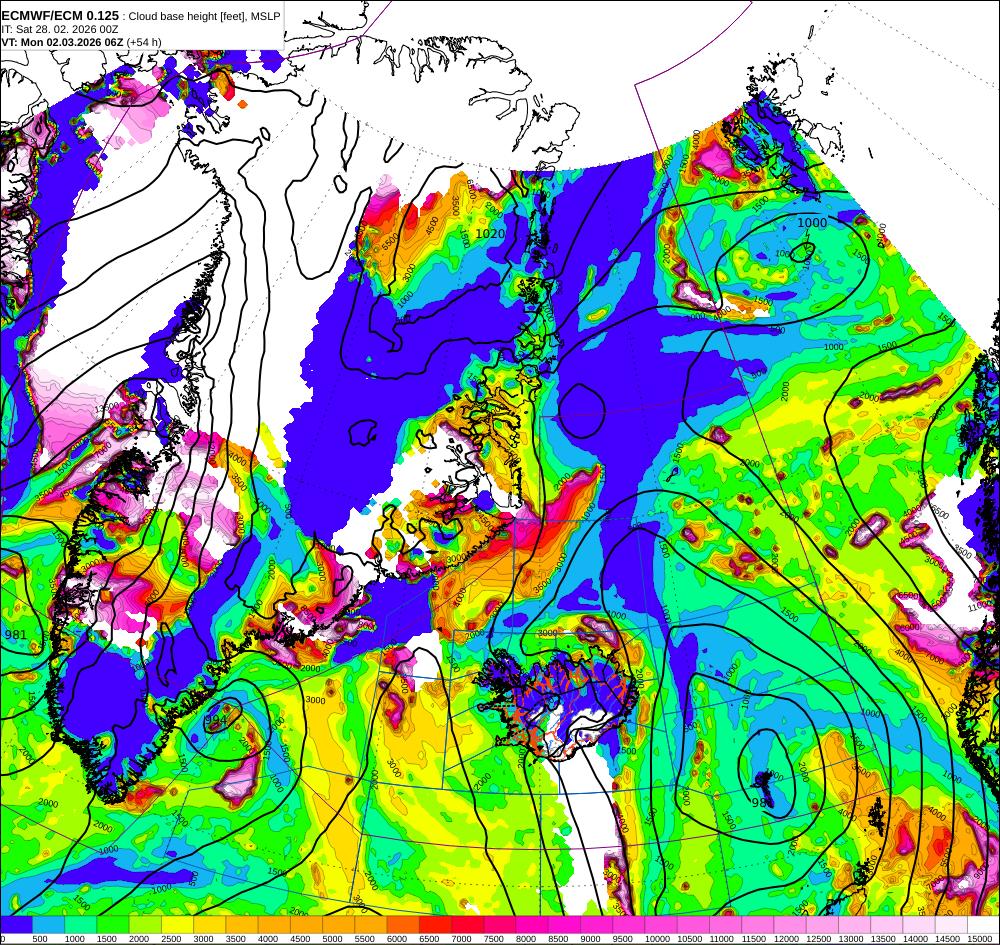Click the 994 low pressure label
The width and height of the screenshot is (1000, 945).
click(x=216, y=720)
